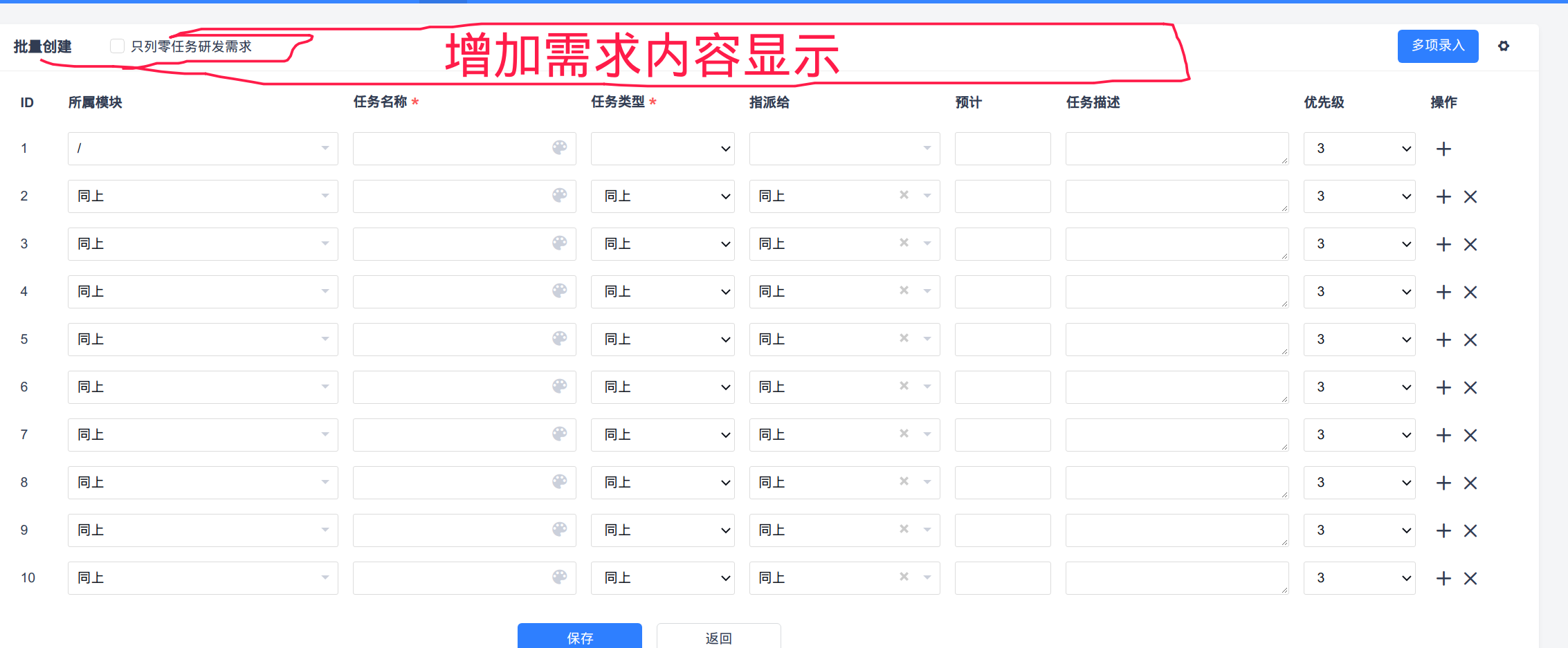Viewport: 1568px width, 648px height.
Task: Click the 所属模块 column header
Action: 95,102
